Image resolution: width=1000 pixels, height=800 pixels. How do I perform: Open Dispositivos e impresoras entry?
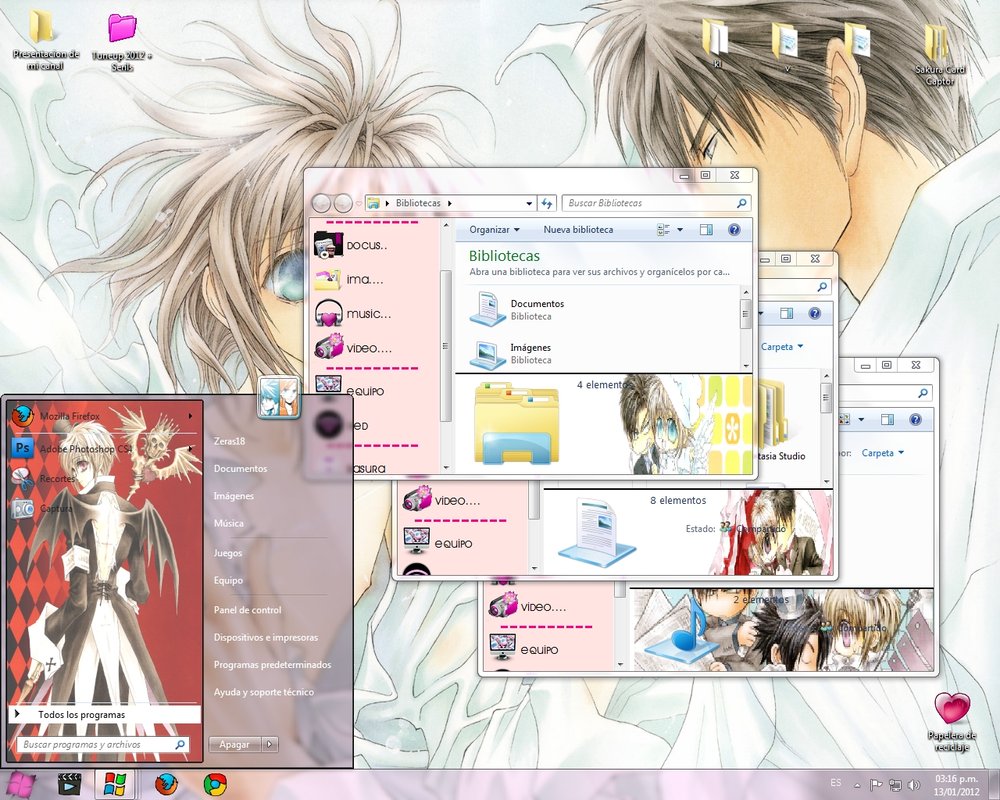(265, 637)
